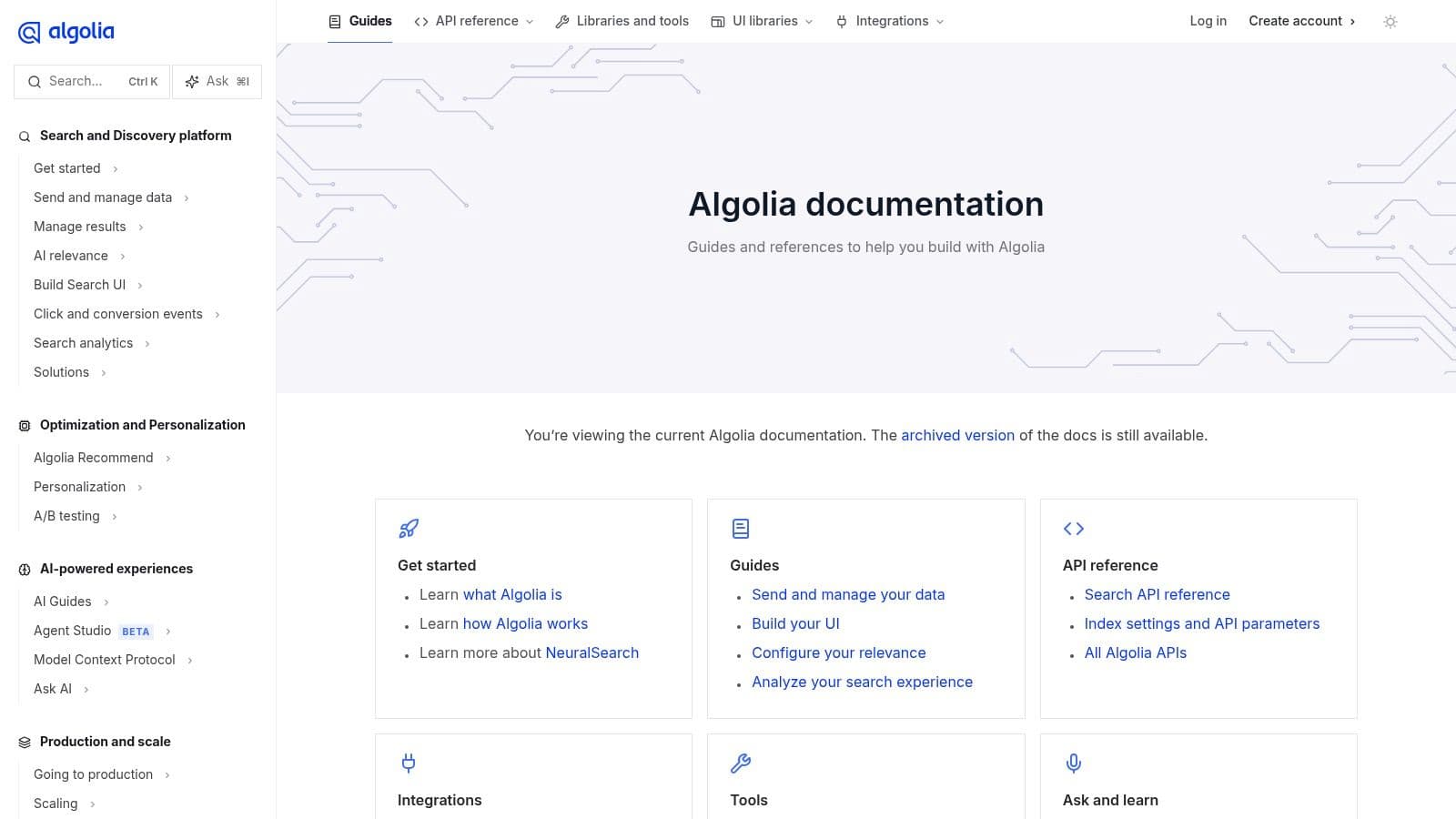Click the rocket icon on the Get started card
The image size is (1456, 819).
(409, 528)
